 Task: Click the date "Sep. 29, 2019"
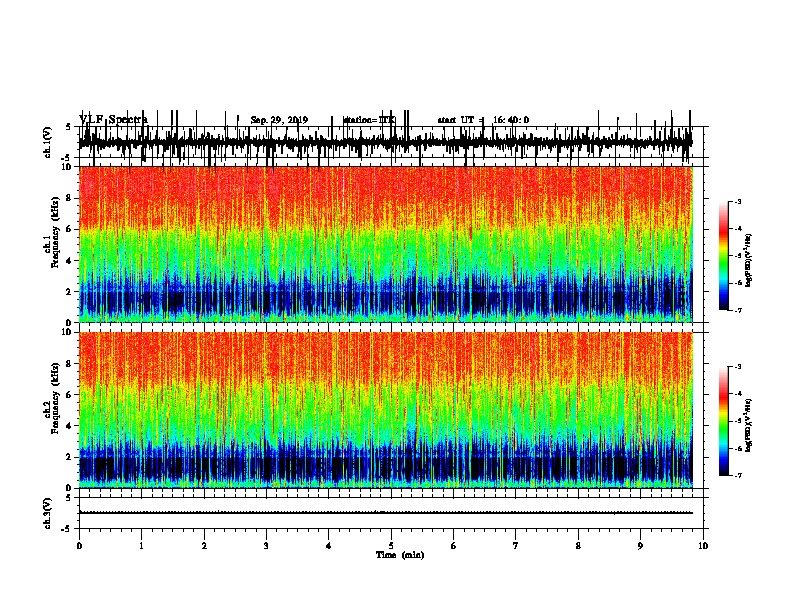pyautogui.click(x=279, y=120)
